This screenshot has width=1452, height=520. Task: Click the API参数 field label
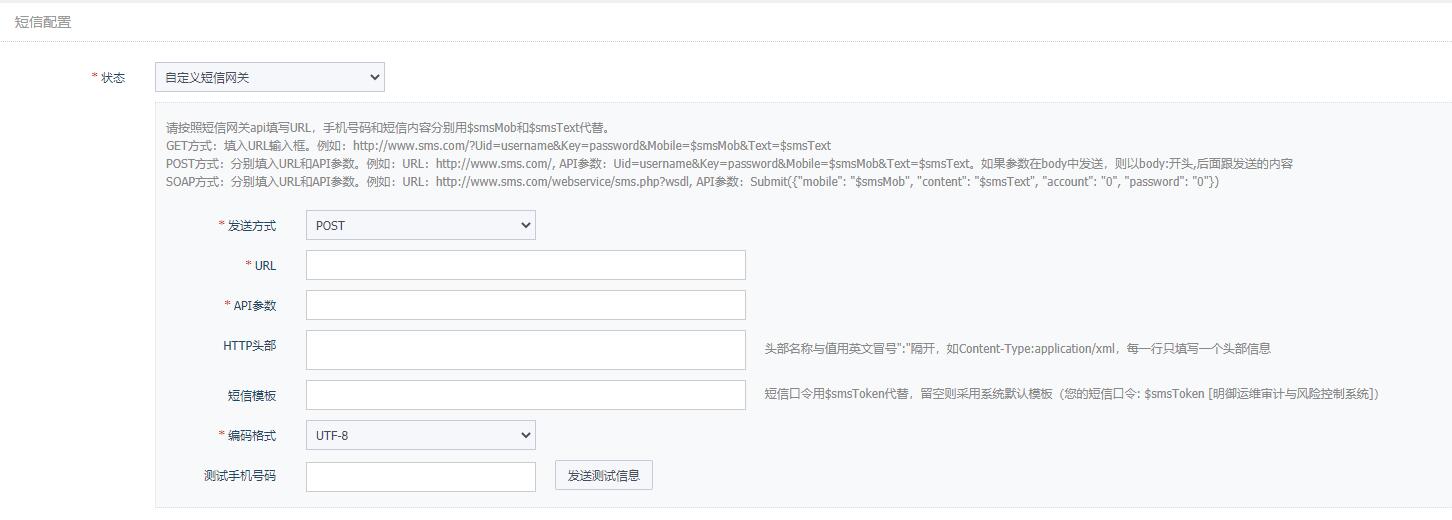coord(254,306)
